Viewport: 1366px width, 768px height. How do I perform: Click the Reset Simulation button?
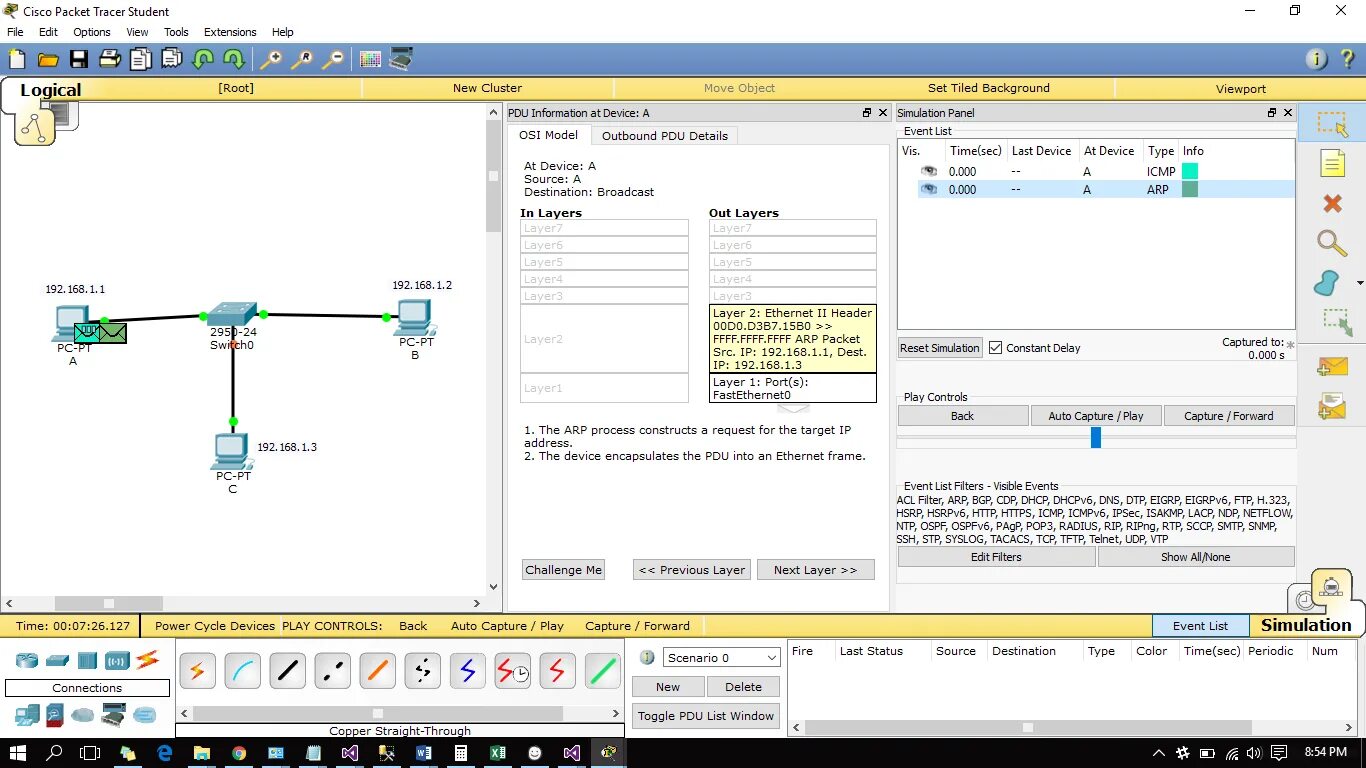[940, 348]
